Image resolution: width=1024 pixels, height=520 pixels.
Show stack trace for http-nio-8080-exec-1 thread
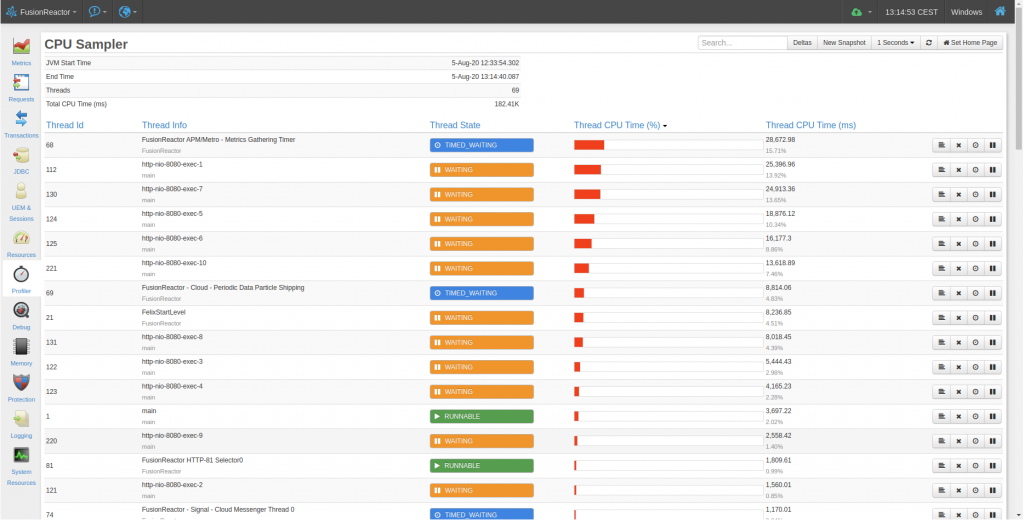click(x=942, y=170)
